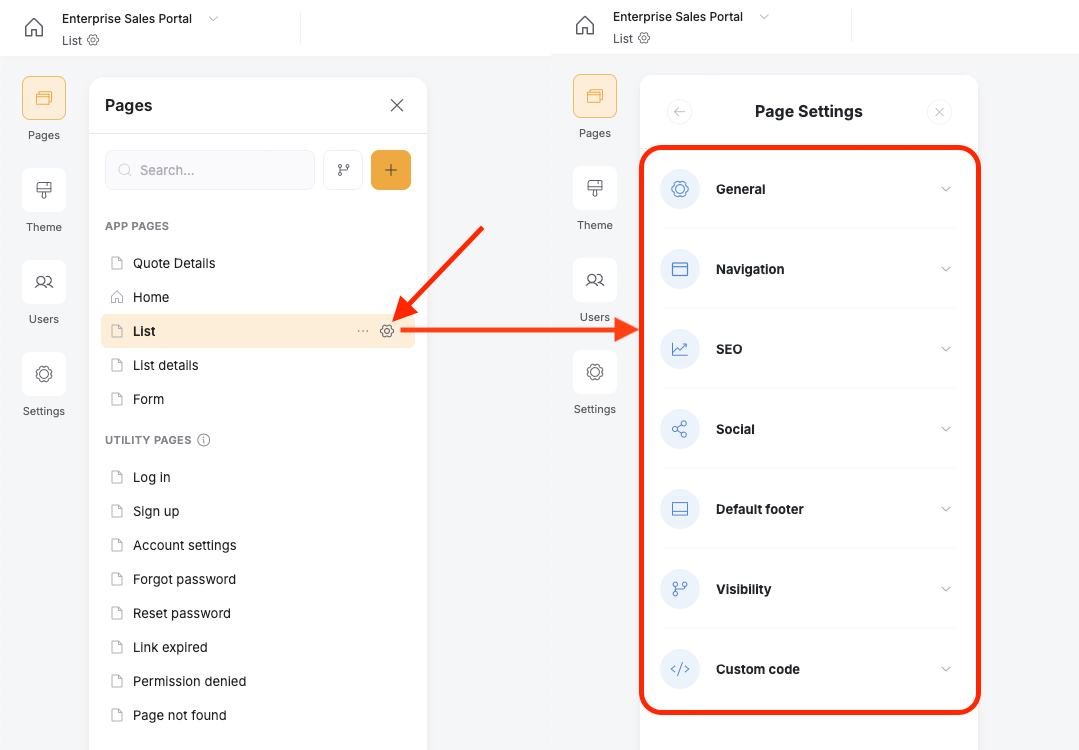This screenshot has width=1079, height=750.
Task: Select the List details page
Action: [258, 365]
